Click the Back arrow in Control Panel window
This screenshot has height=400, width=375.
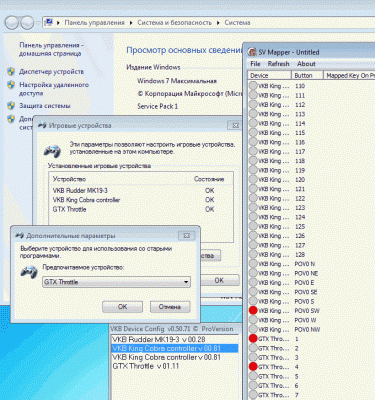tap(11, 23)
